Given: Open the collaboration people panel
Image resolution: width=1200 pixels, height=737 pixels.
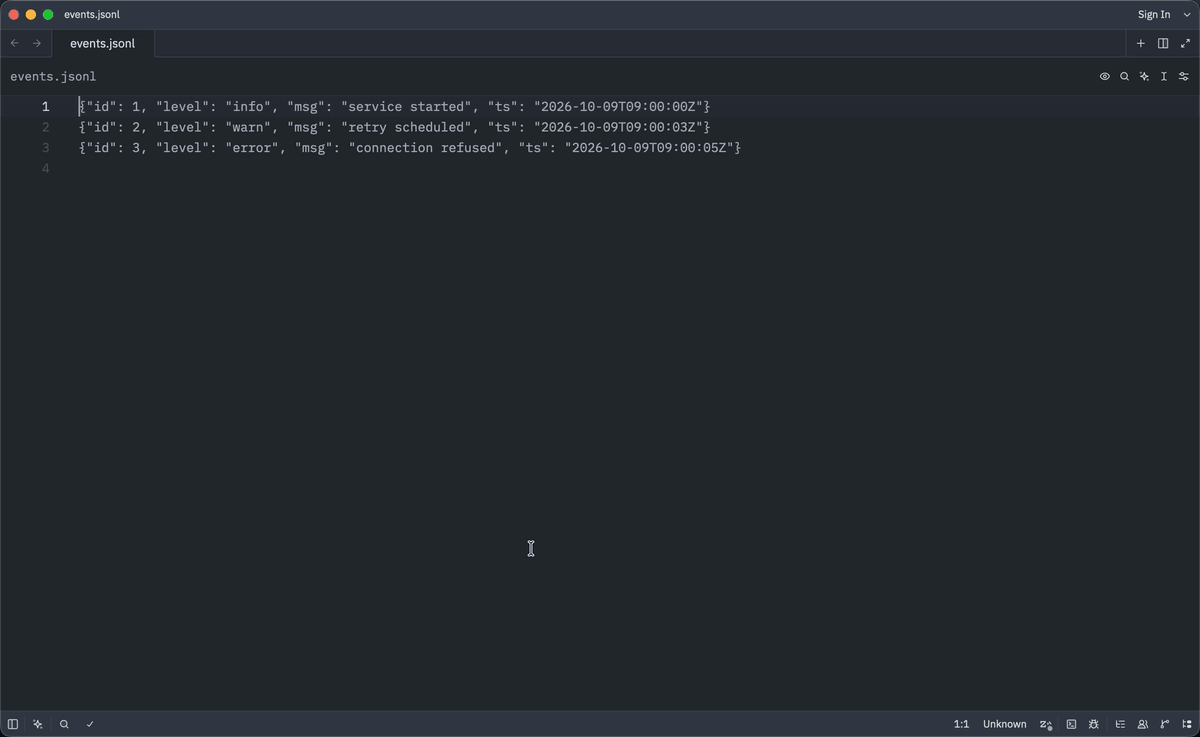Looking at the screenshot, I should point(1143,724).
